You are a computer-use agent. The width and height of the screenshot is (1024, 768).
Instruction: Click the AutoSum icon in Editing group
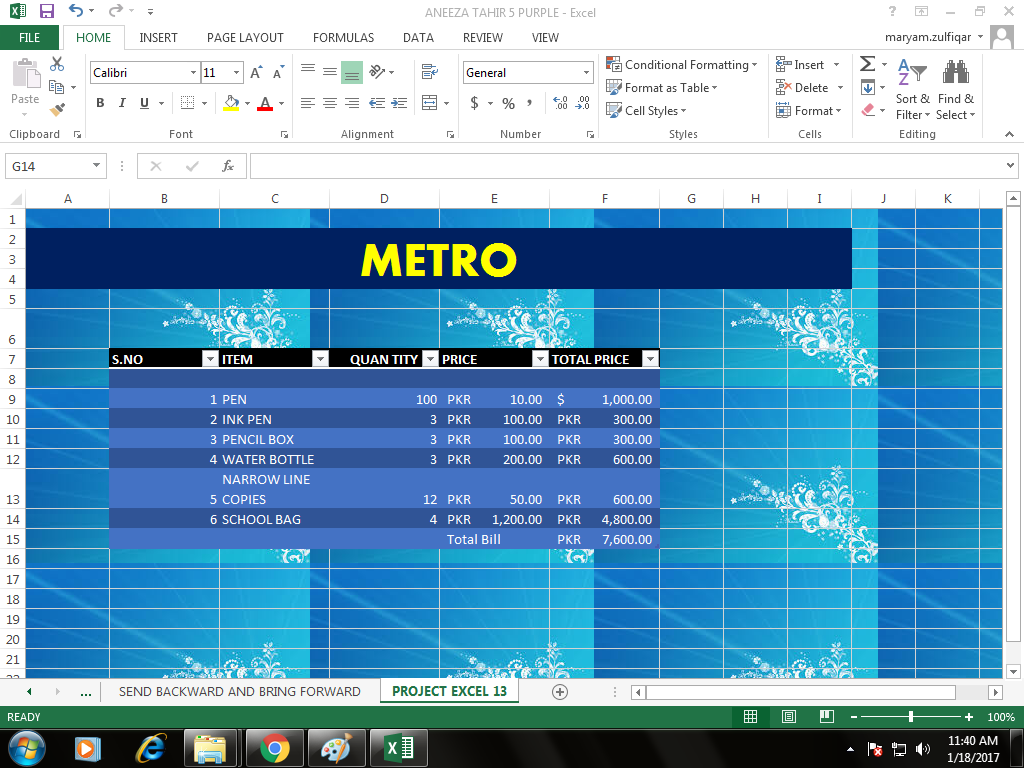coord(866,63)
